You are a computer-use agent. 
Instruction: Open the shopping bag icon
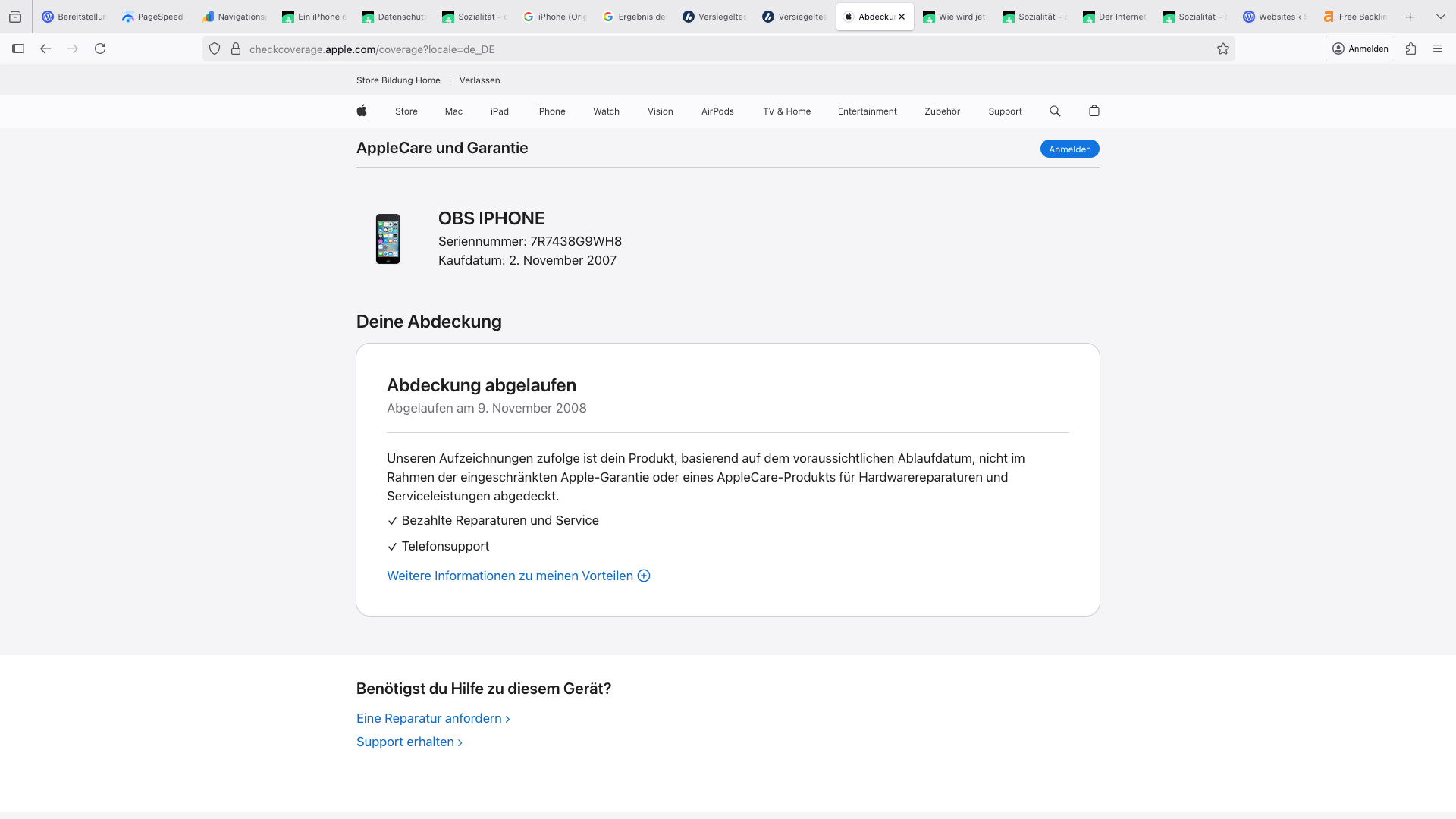(1094, 111)
